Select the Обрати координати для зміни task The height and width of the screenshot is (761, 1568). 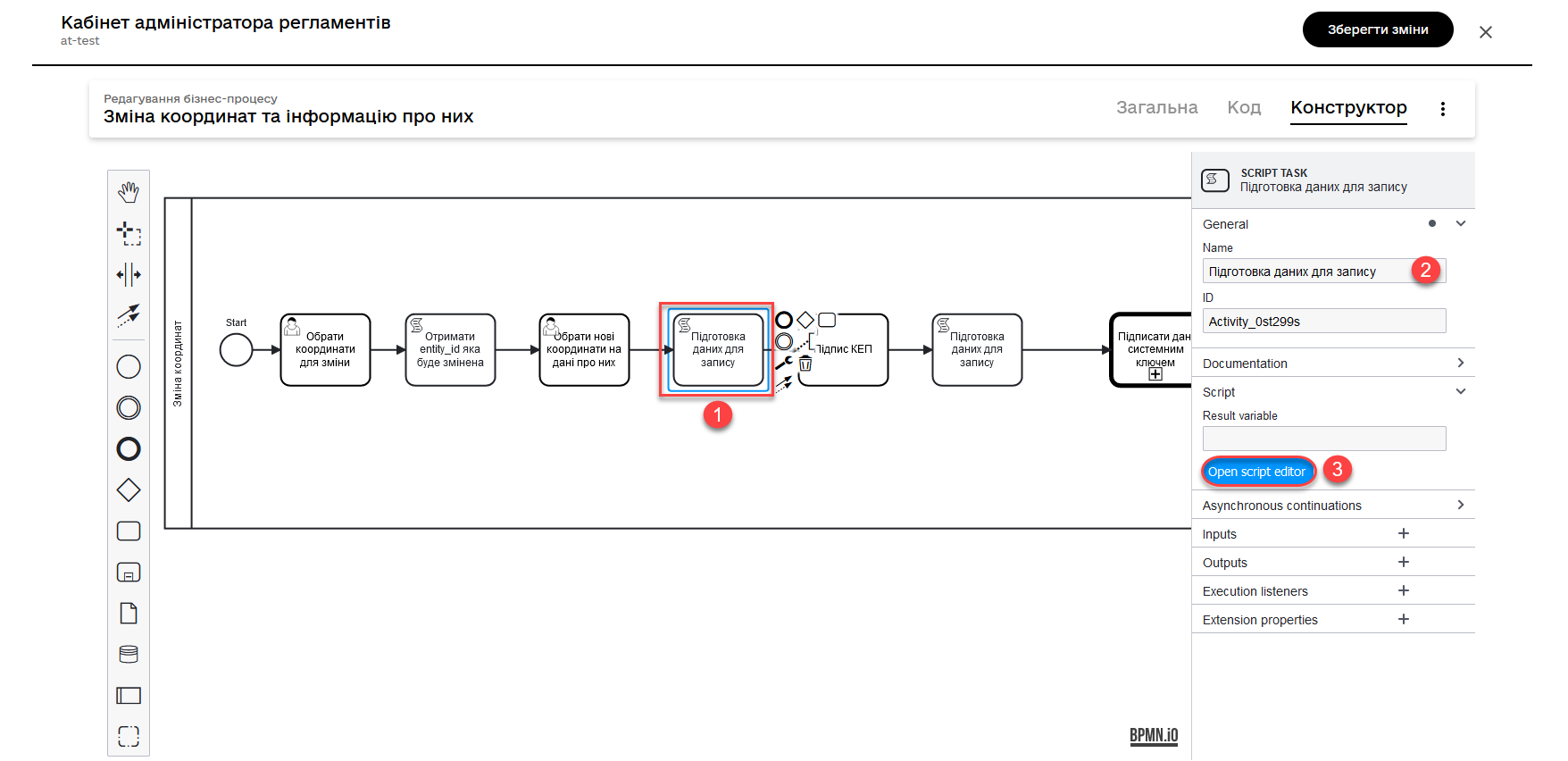point(325,349)
